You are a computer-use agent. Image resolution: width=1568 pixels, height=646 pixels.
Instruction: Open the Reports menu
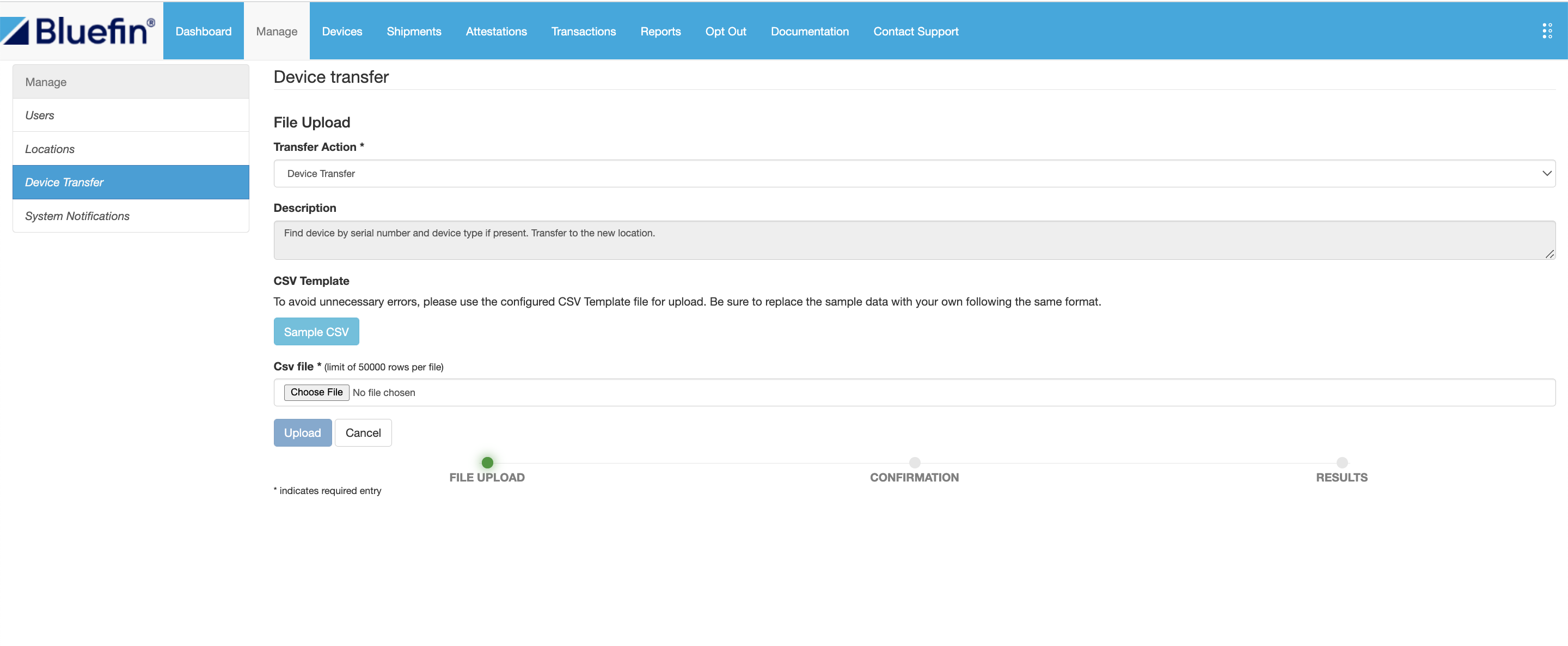(x=660, y=31)
